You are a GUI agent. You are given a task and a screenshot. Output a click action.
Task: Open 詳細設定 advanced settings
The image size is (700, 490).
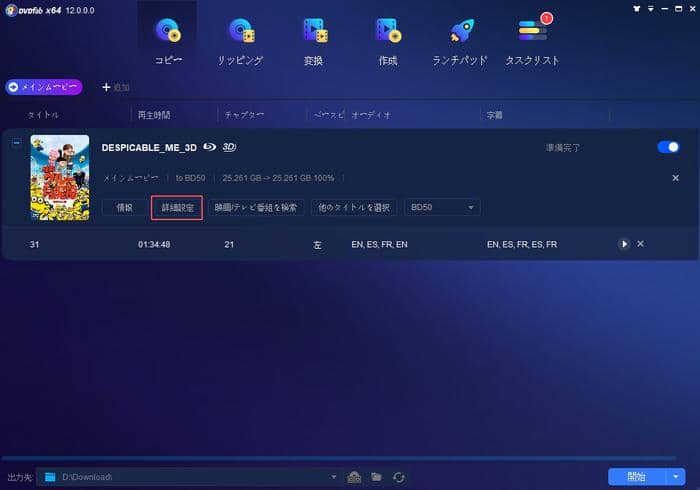176,208
